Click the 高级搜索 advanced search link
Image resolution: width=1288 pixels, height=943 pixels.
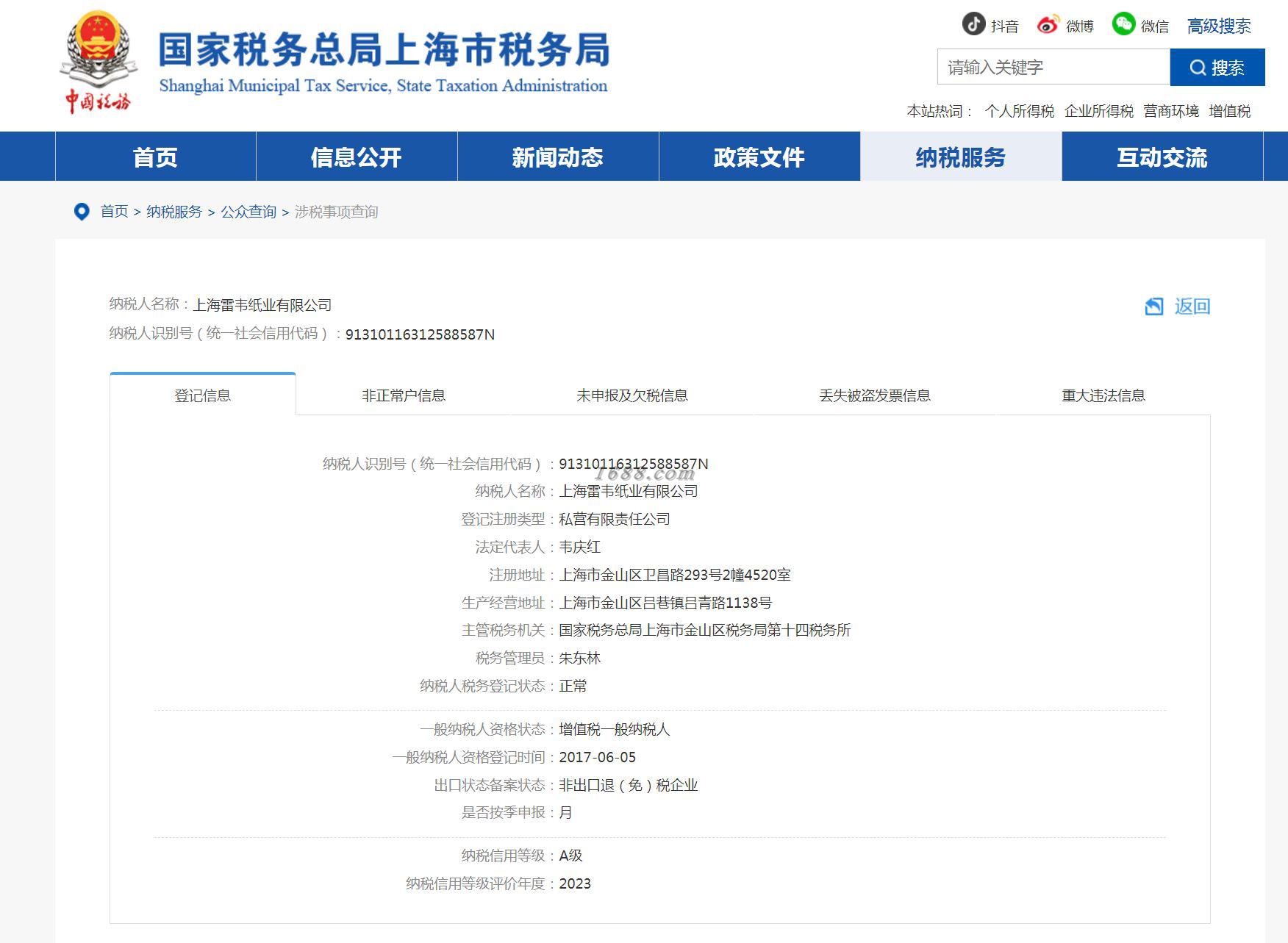pyautogui.click(x=1219, y=26)
